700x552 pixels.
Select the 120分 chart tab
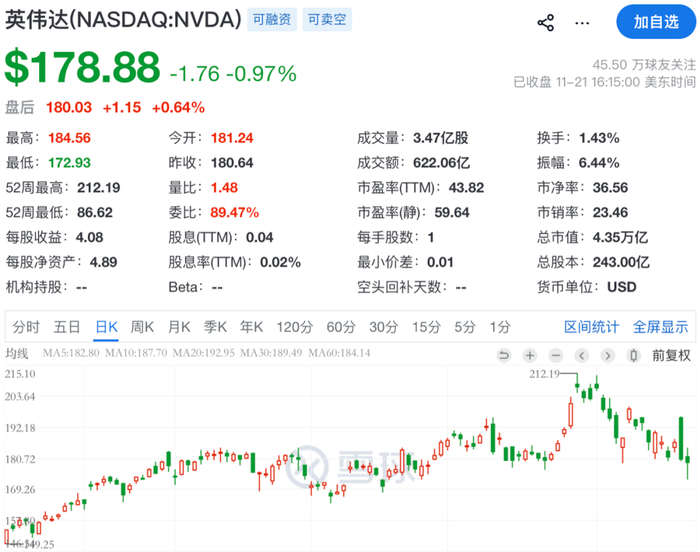[x=294, y=327]
